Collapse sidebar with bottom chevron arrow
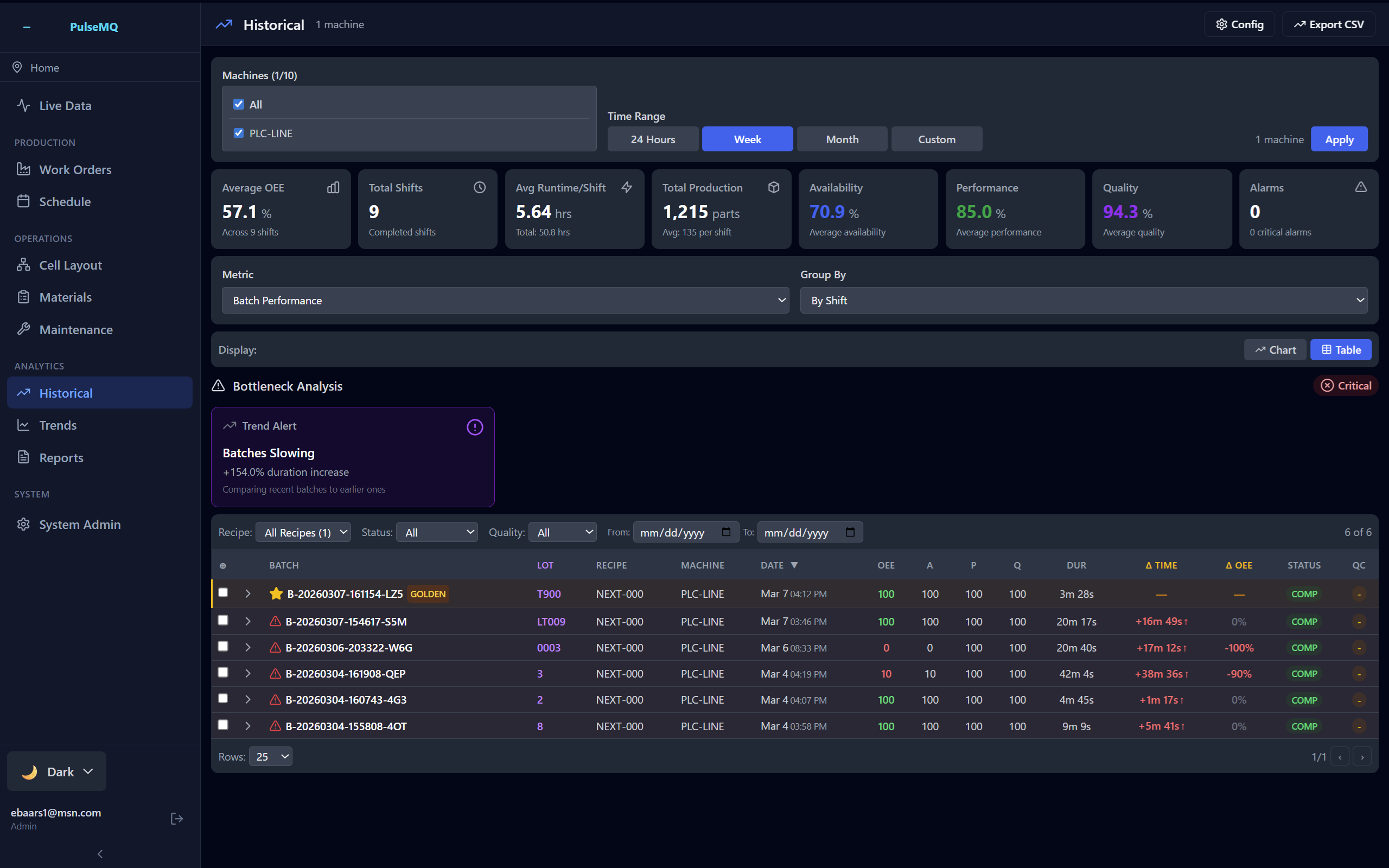 coord(100,854)
